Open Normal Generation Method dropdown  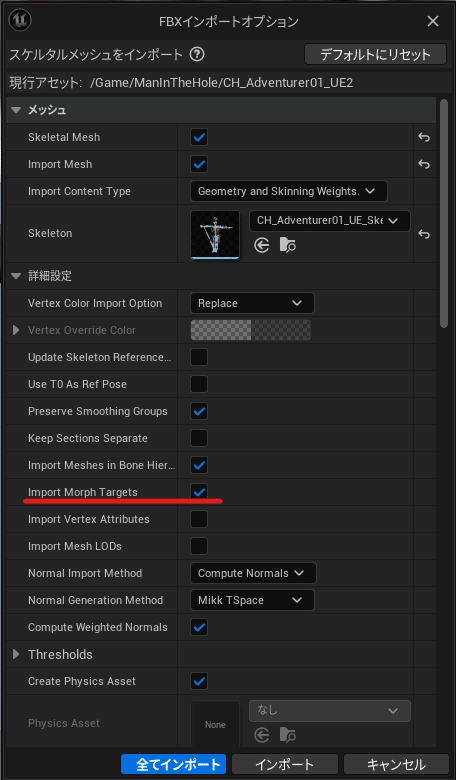[x=252, y=600]
